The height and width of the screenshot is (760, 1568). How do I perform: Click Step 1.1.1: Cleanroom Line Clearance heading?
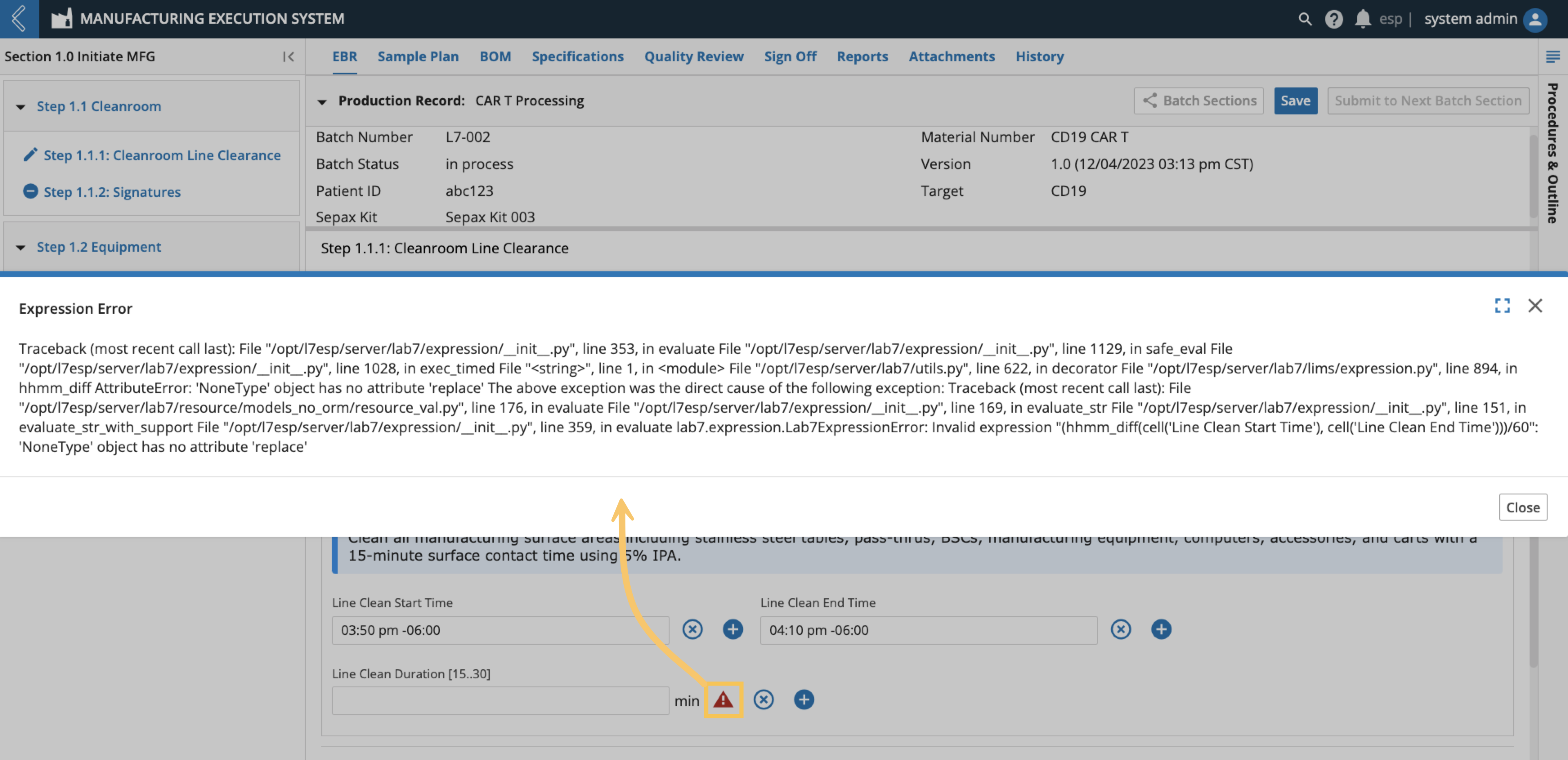point(444,248)
